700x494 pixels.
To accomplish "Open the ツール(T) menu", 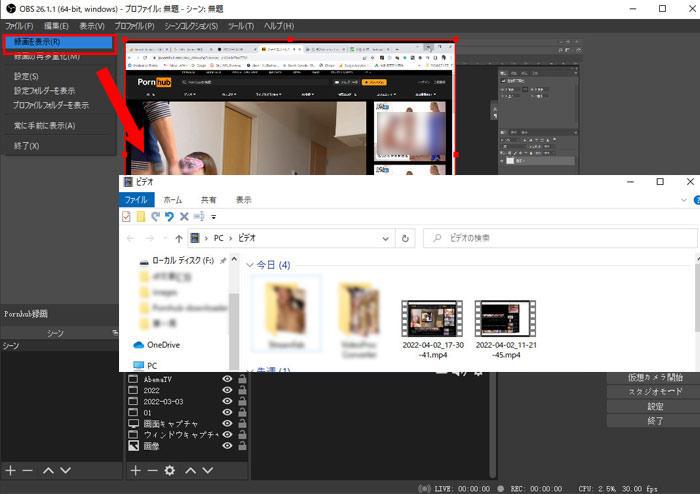I will pos(241,26).
